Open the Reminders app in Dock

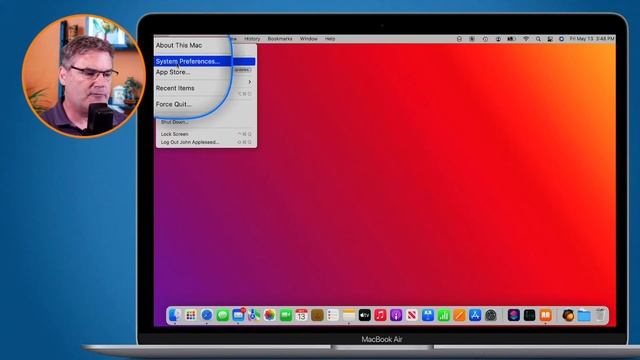click(333, 315)
